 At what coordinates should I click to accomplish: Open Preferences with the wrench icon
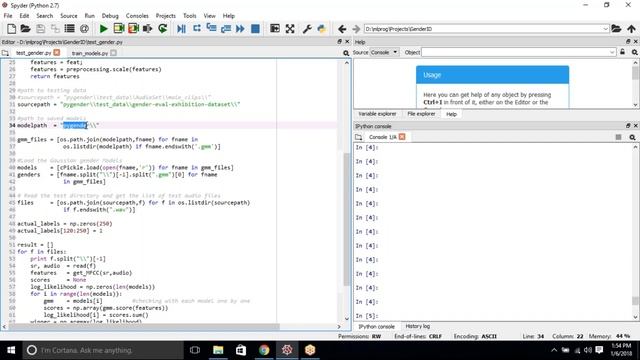(307, 29)
